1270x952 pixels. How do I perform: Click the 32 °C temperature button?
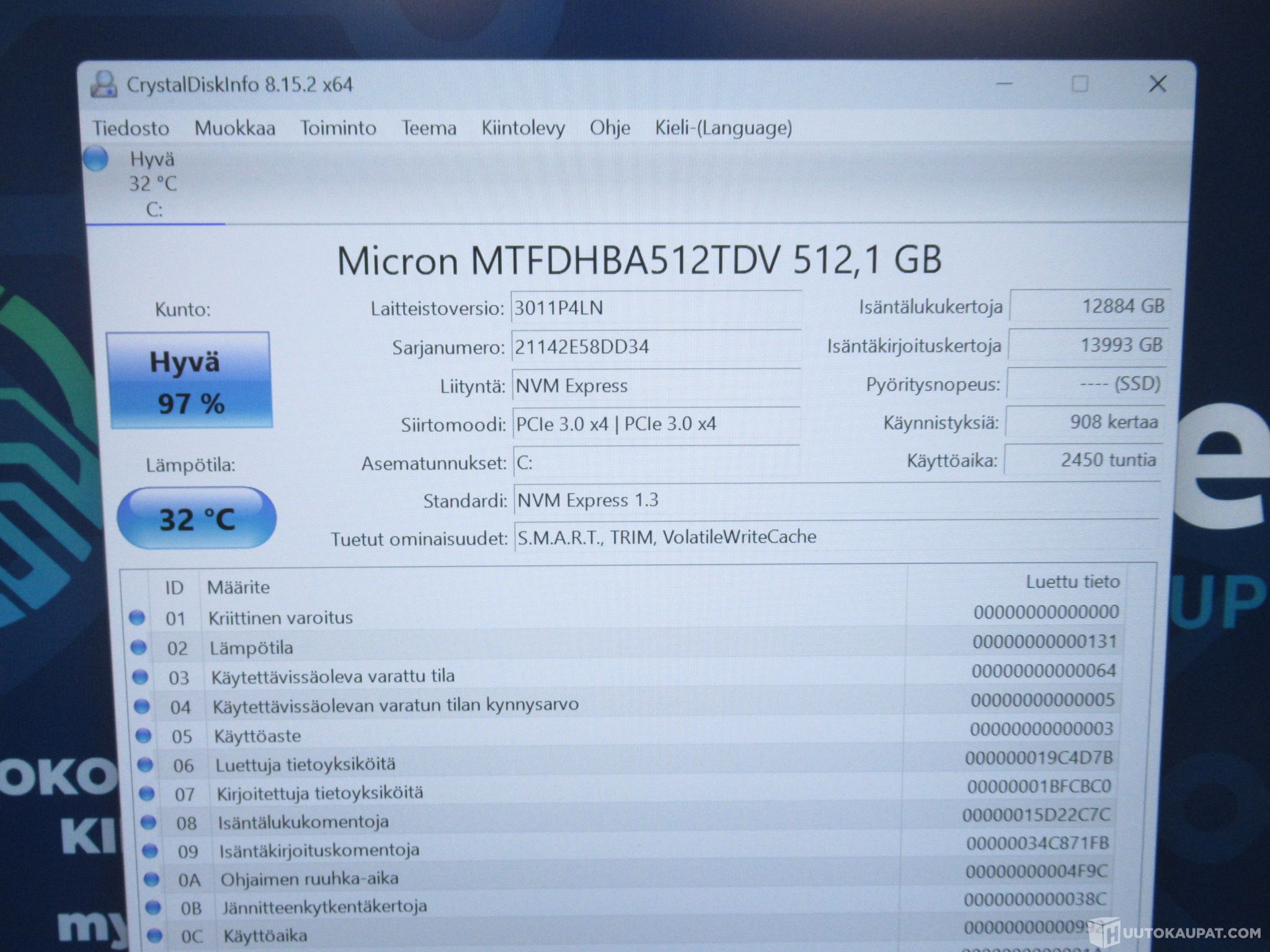197,518
